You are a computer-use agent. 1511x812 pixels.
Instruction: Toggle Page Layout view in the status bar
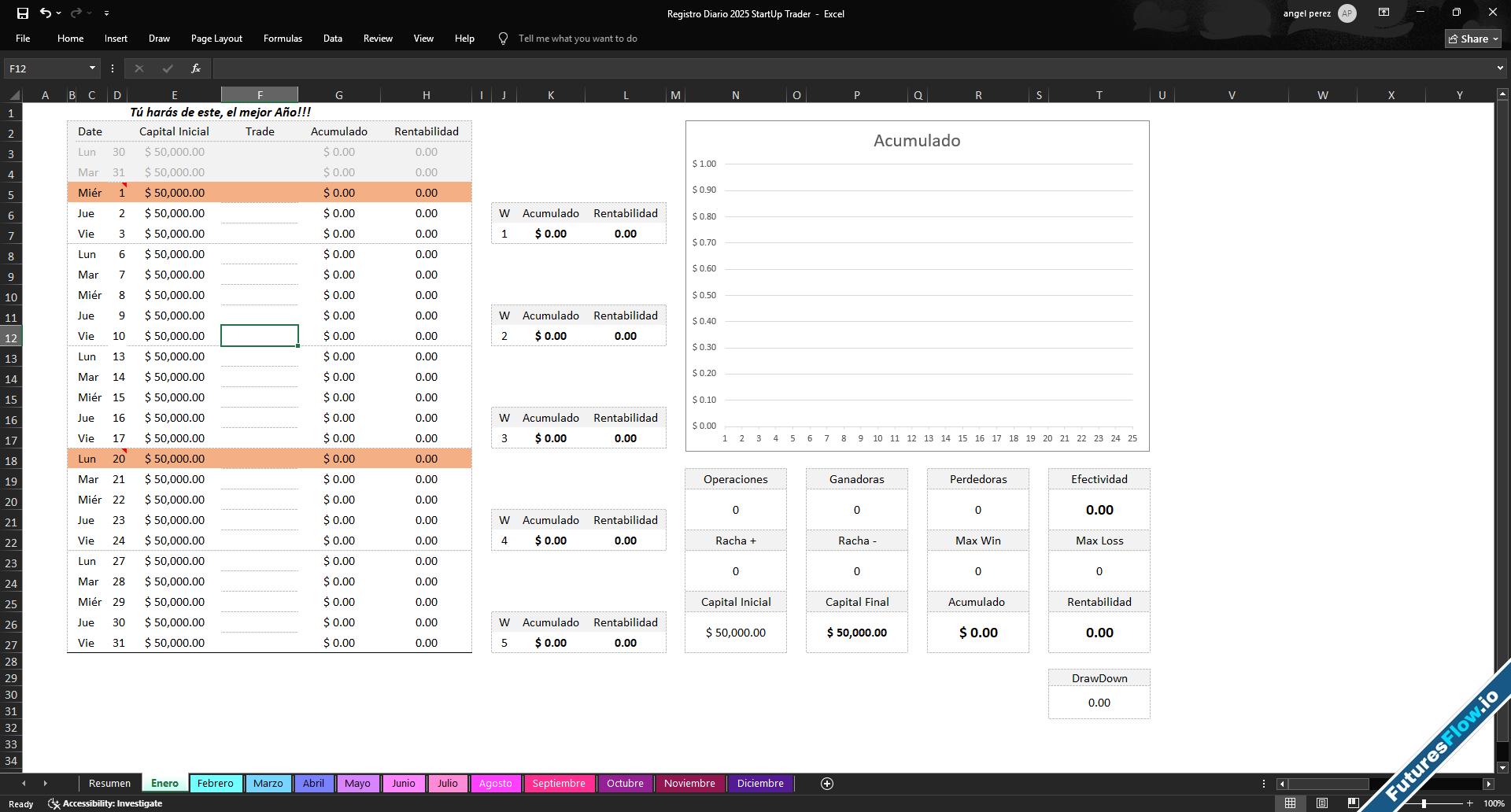(1321, 803)
